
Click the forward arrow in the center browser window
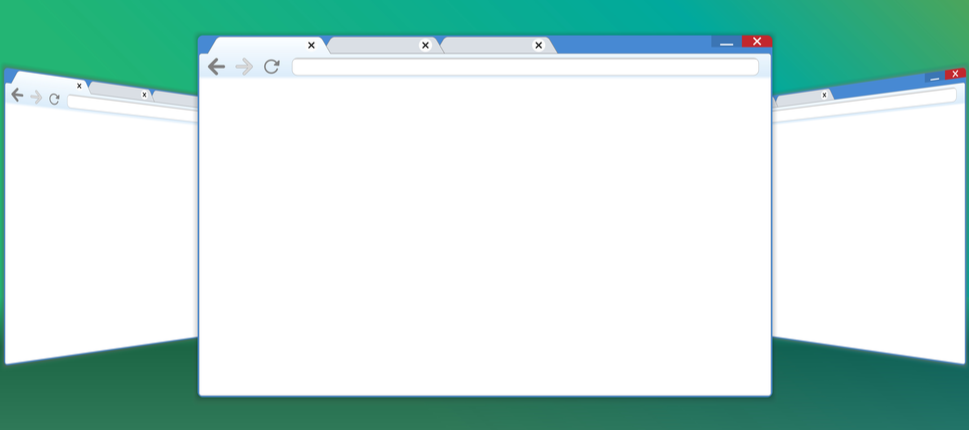pos(244,67)
